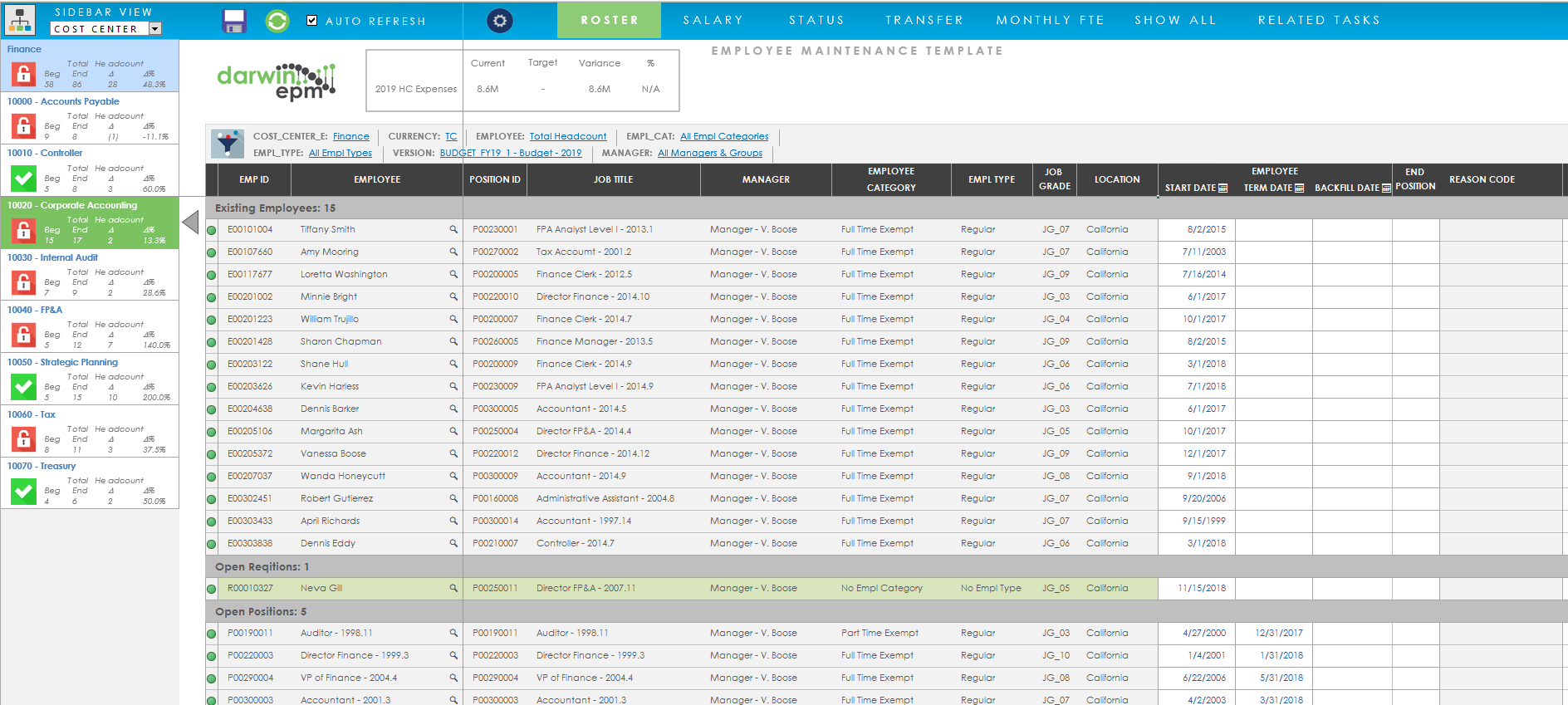The image size is (1568, 705).
Task: Click position VP of Finance - 2004.4 name
Action: 349,678
